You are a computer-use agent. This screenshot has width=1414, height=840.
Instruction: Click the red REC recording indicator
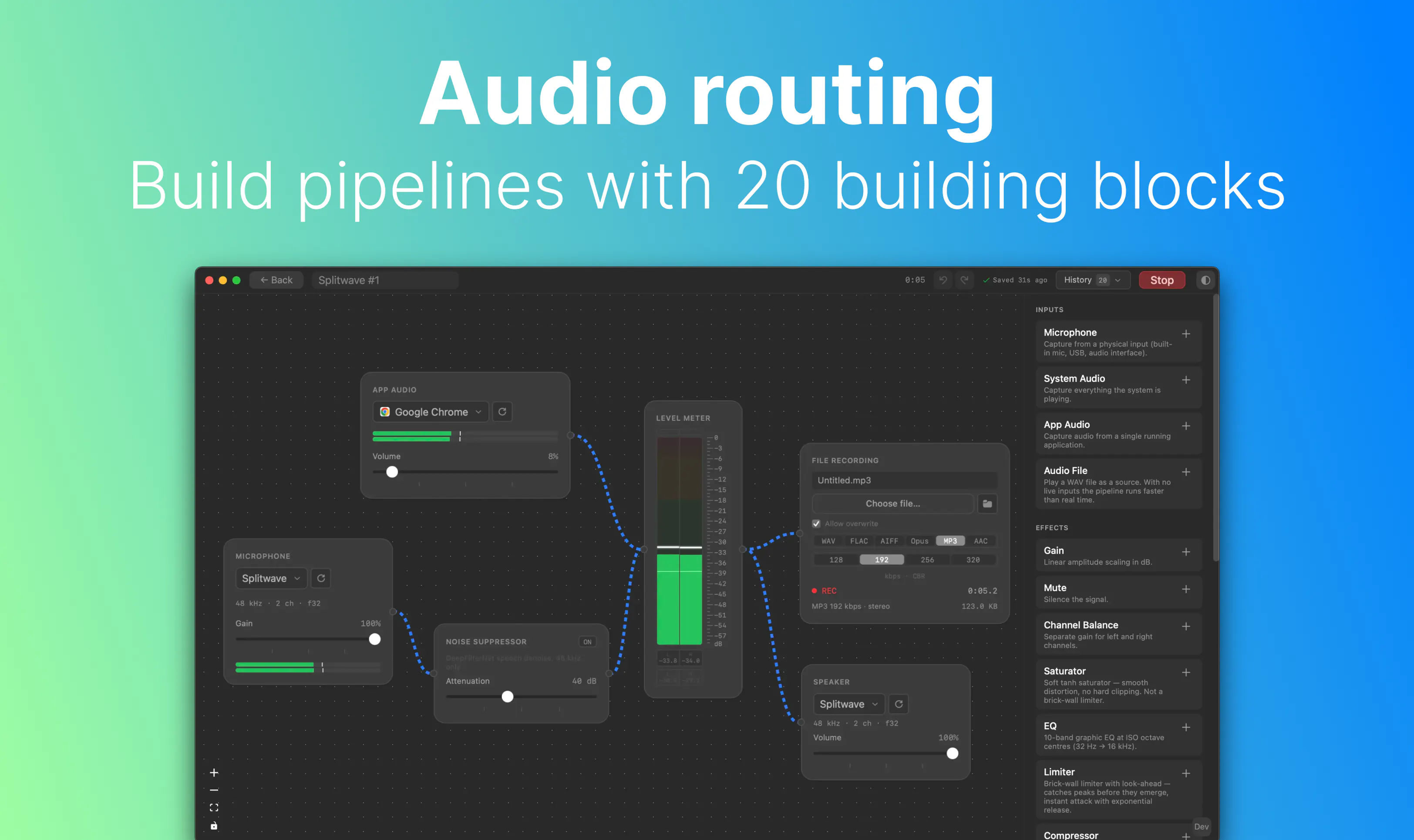click(x=824, y=591)
